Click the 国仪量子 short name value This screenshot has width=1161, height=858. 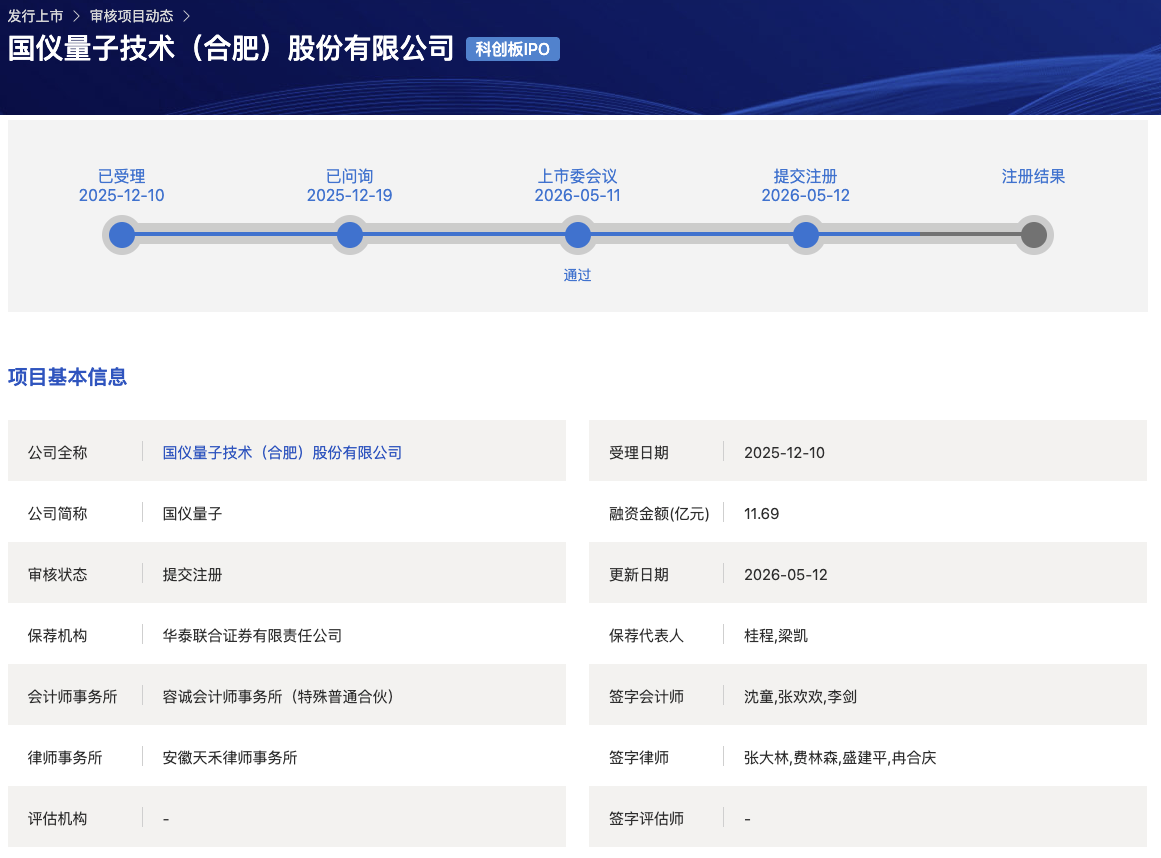coord(193,514)
